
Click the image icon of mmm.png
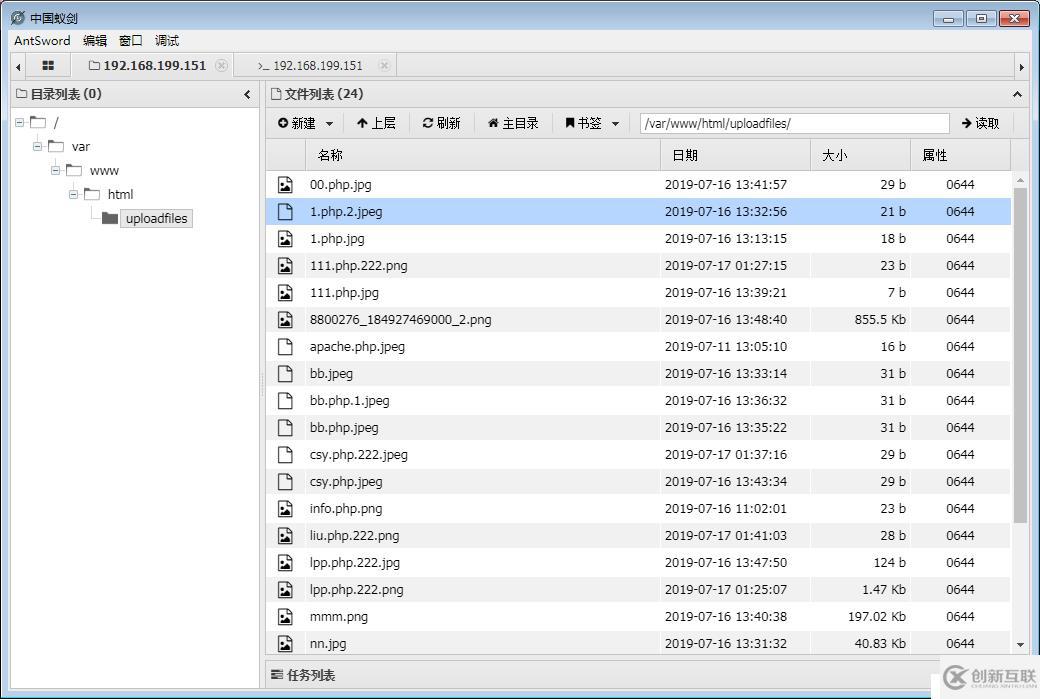click(285, 617)
